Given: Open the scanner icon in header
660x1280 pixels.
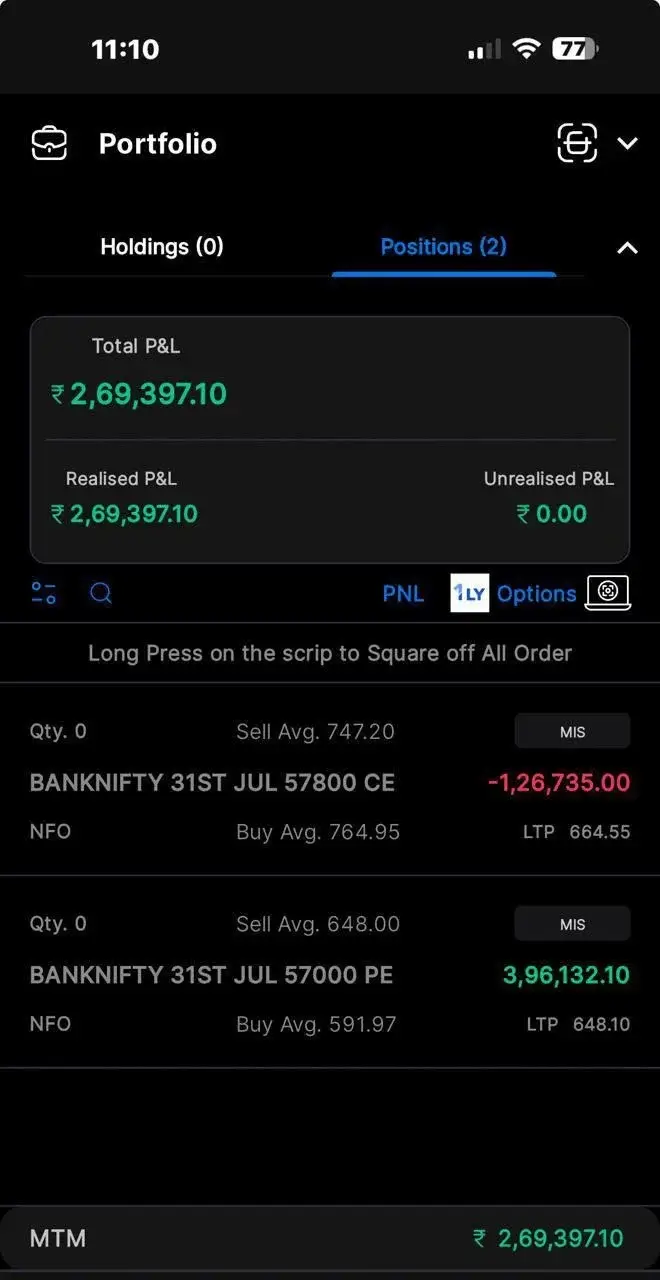Looking at the screenshot, I should pos(577,143).
